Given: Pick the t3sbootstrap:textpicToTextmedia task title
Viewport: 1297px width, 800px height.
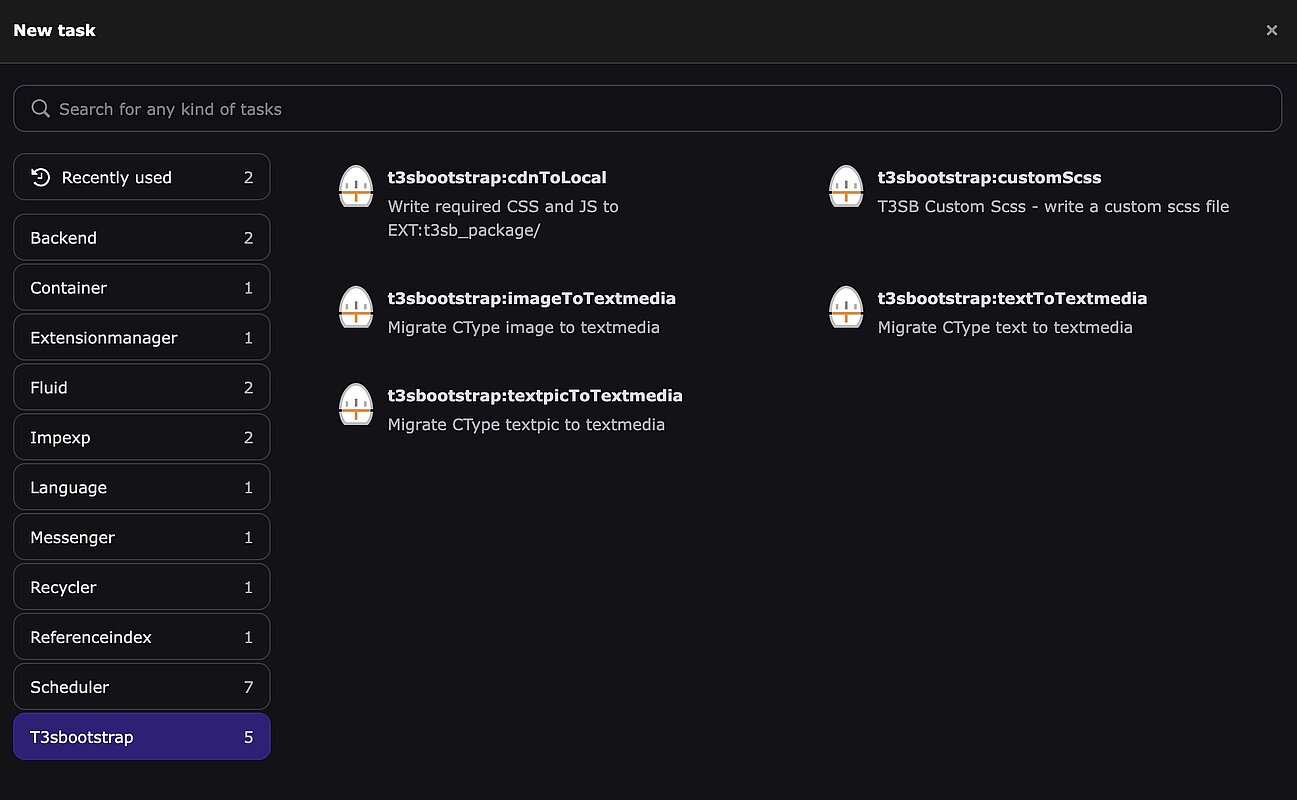Looking at the screenshot, I should (535, 396).
